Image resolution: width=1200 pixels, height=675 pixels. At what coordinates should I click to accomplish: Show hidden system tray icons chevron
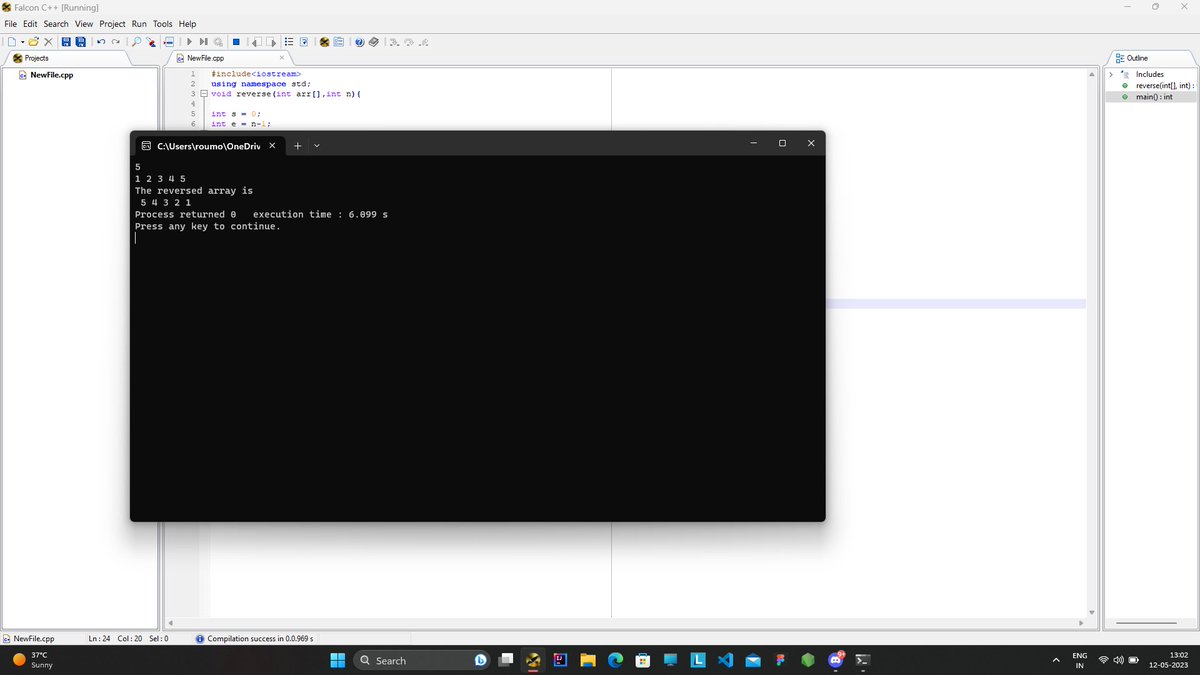pyautogui.click(x=1055, y=660)
